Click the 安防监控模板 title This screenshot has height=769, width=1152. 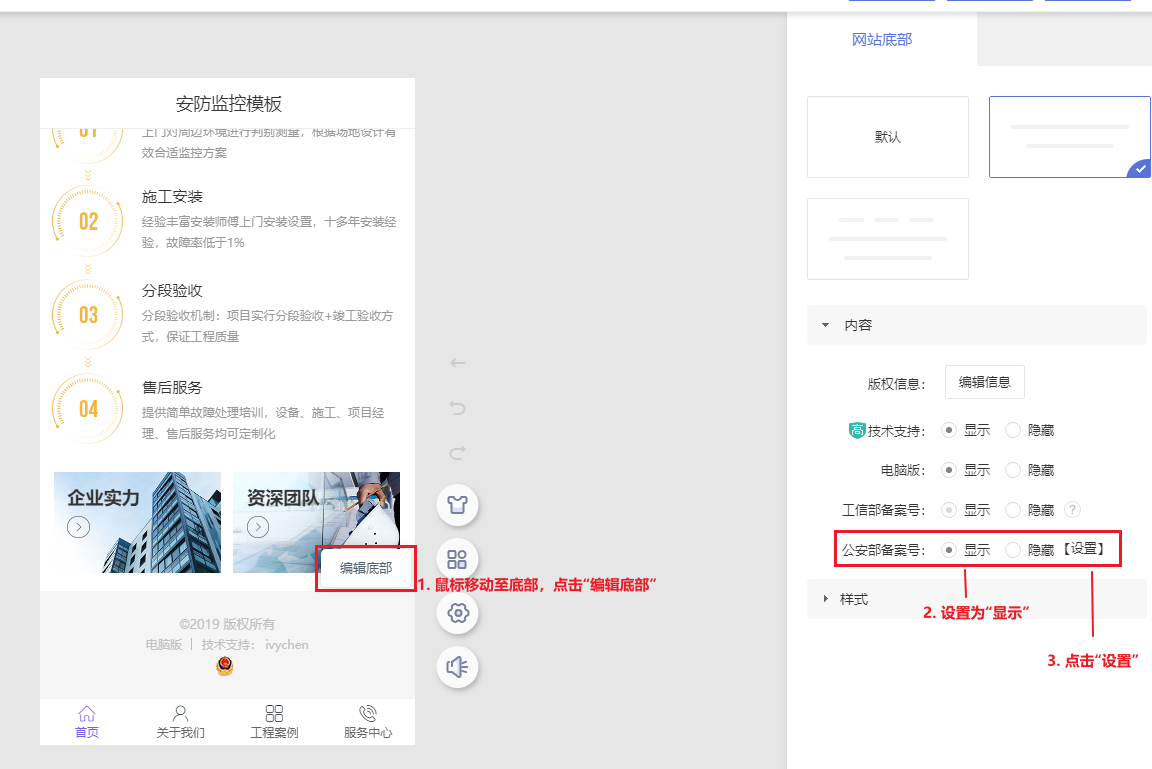coord(228,104)
